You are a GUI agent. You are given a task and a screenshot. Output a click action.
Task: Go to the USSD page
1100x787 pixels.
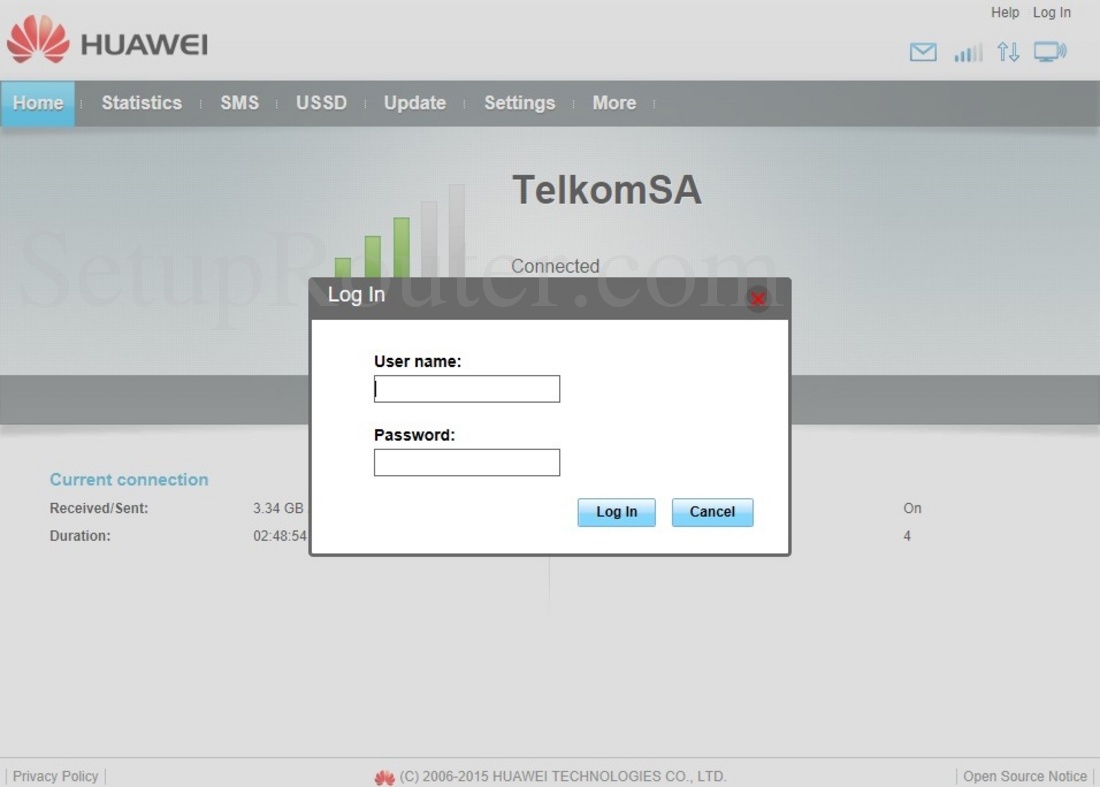pos(321,103)
